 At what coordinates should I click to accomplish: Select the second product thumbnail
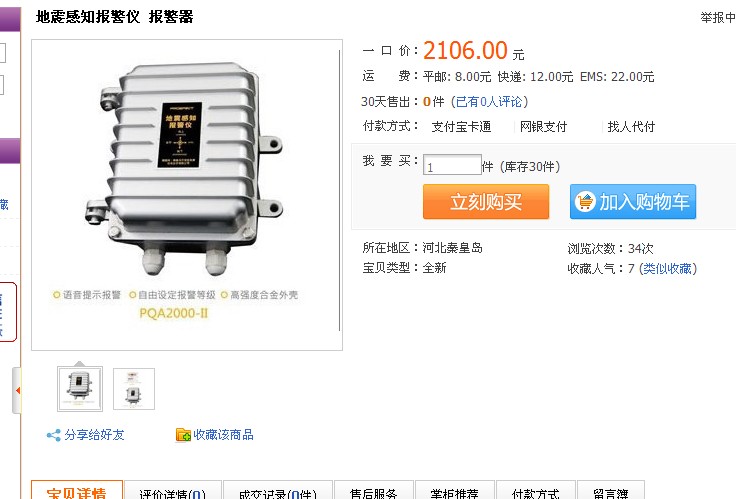click(x=134, y=389)
